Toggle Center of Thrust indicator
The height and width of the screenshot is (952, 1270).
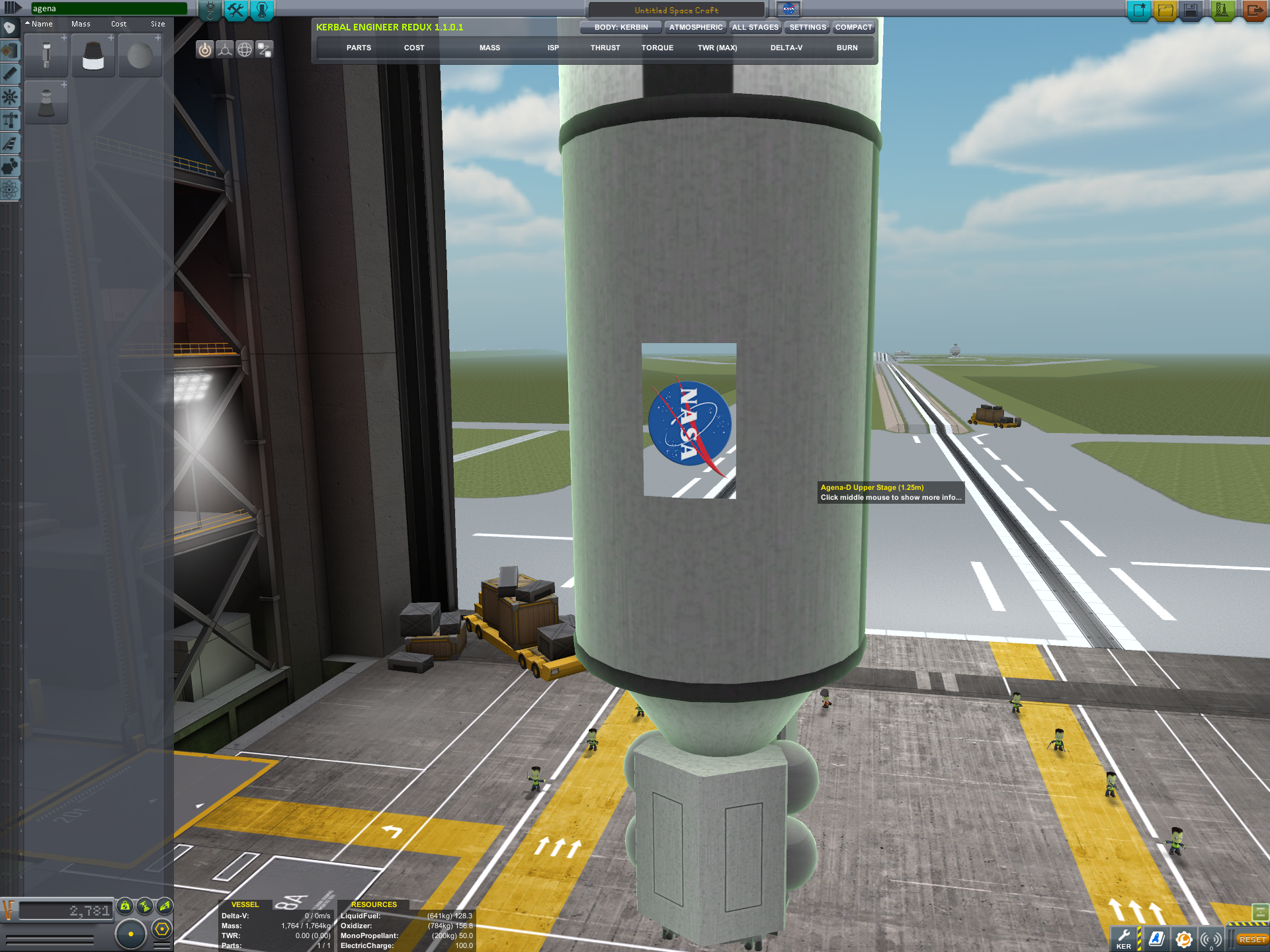pos(145,906)
